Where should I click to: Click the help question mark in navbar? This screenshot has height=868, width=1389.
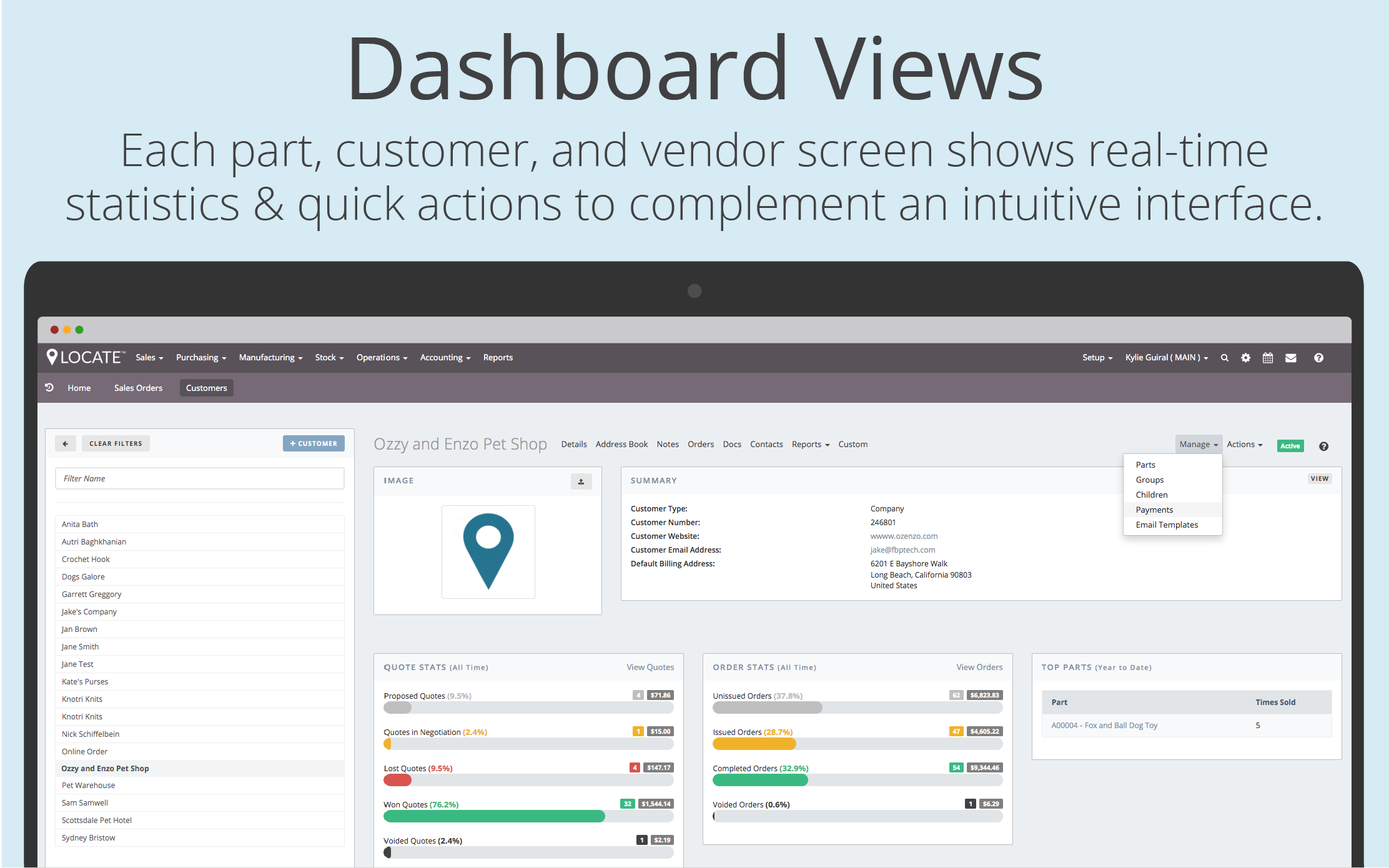click(x=1318, y=358)
